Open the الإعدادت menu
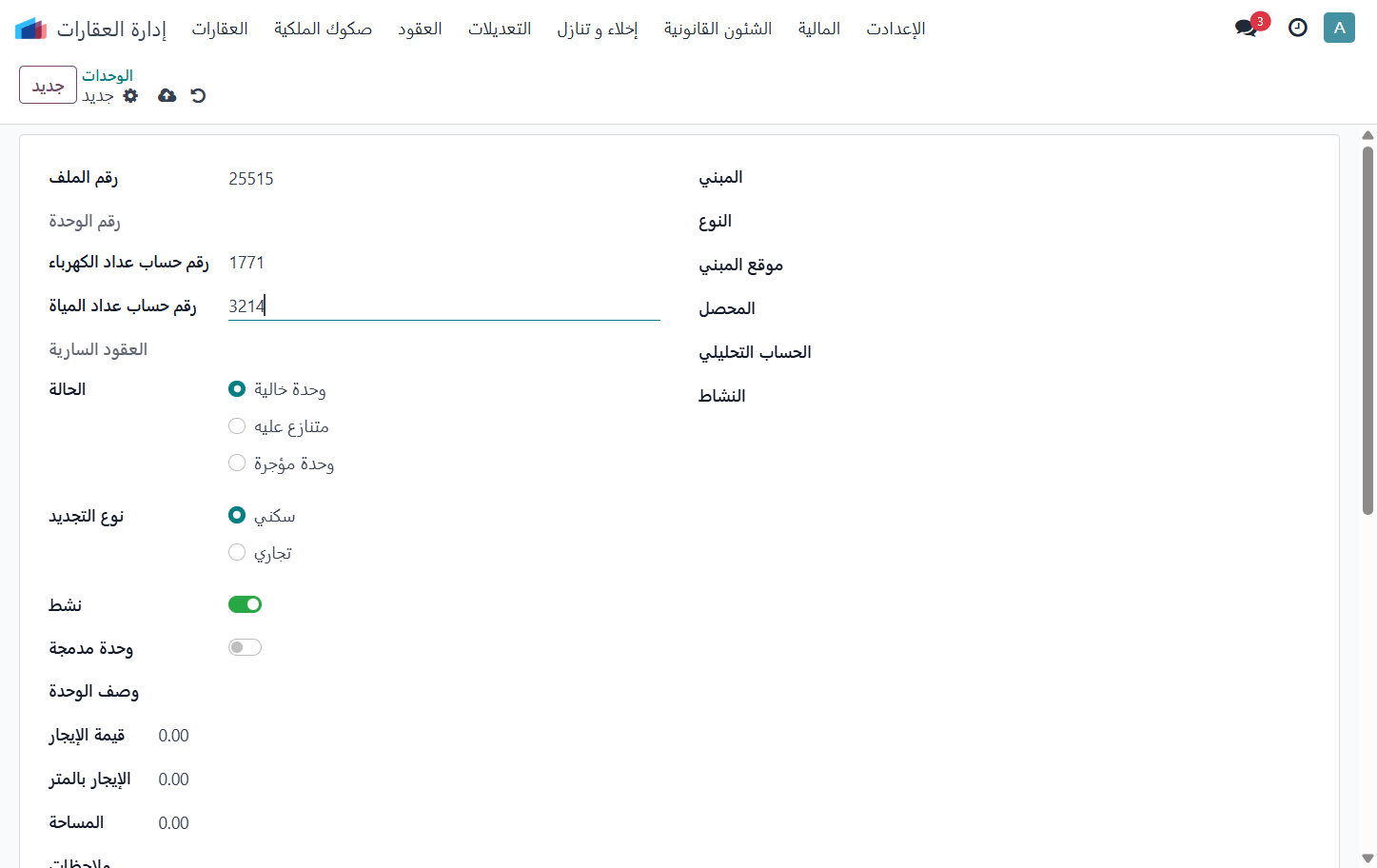 895,29
